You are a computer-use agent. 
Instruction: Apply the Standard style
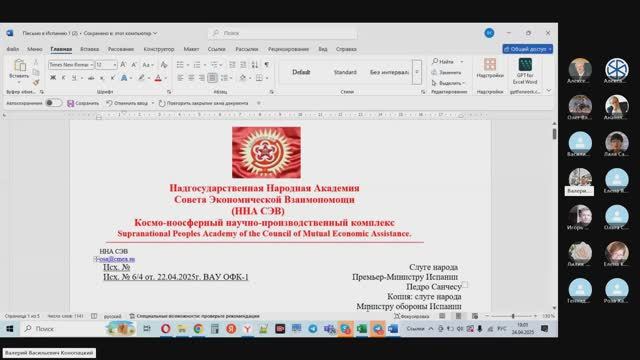pos(345,72)
